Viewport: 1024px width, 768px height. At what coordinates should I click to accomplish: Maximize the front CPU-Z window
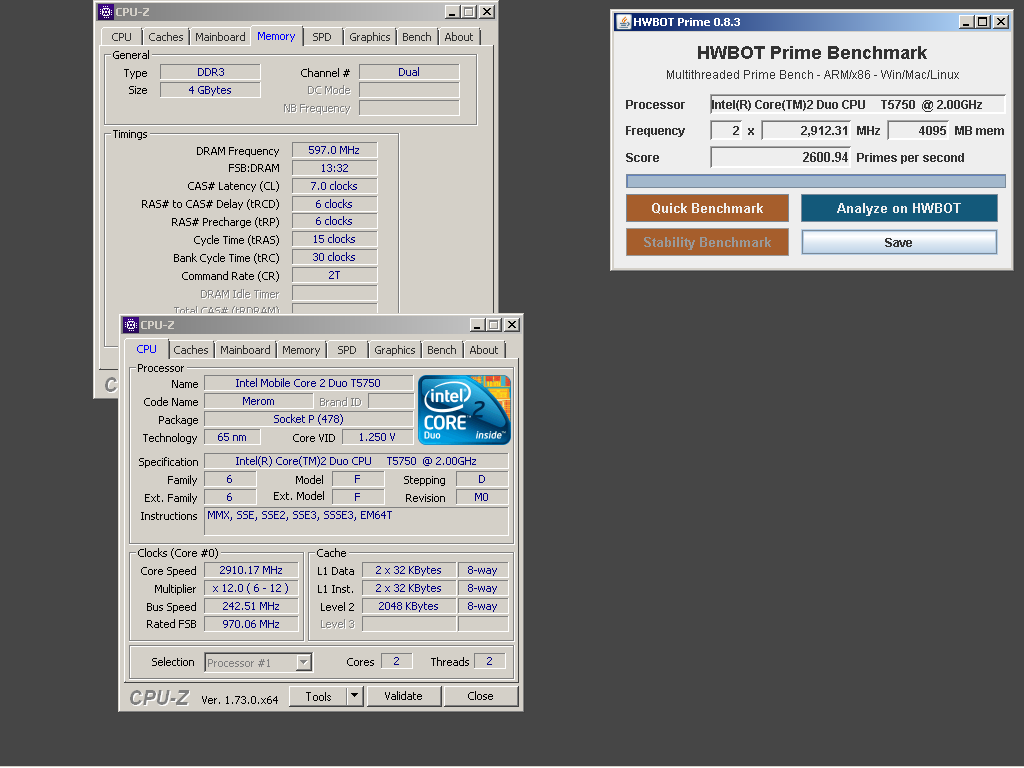[x=494, y=325]
